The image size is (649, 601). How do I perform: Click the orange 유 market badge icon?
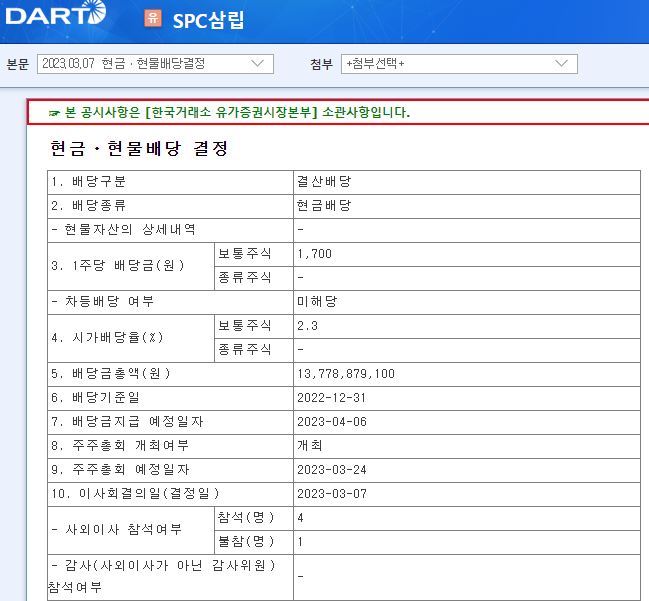pos(153,18)
